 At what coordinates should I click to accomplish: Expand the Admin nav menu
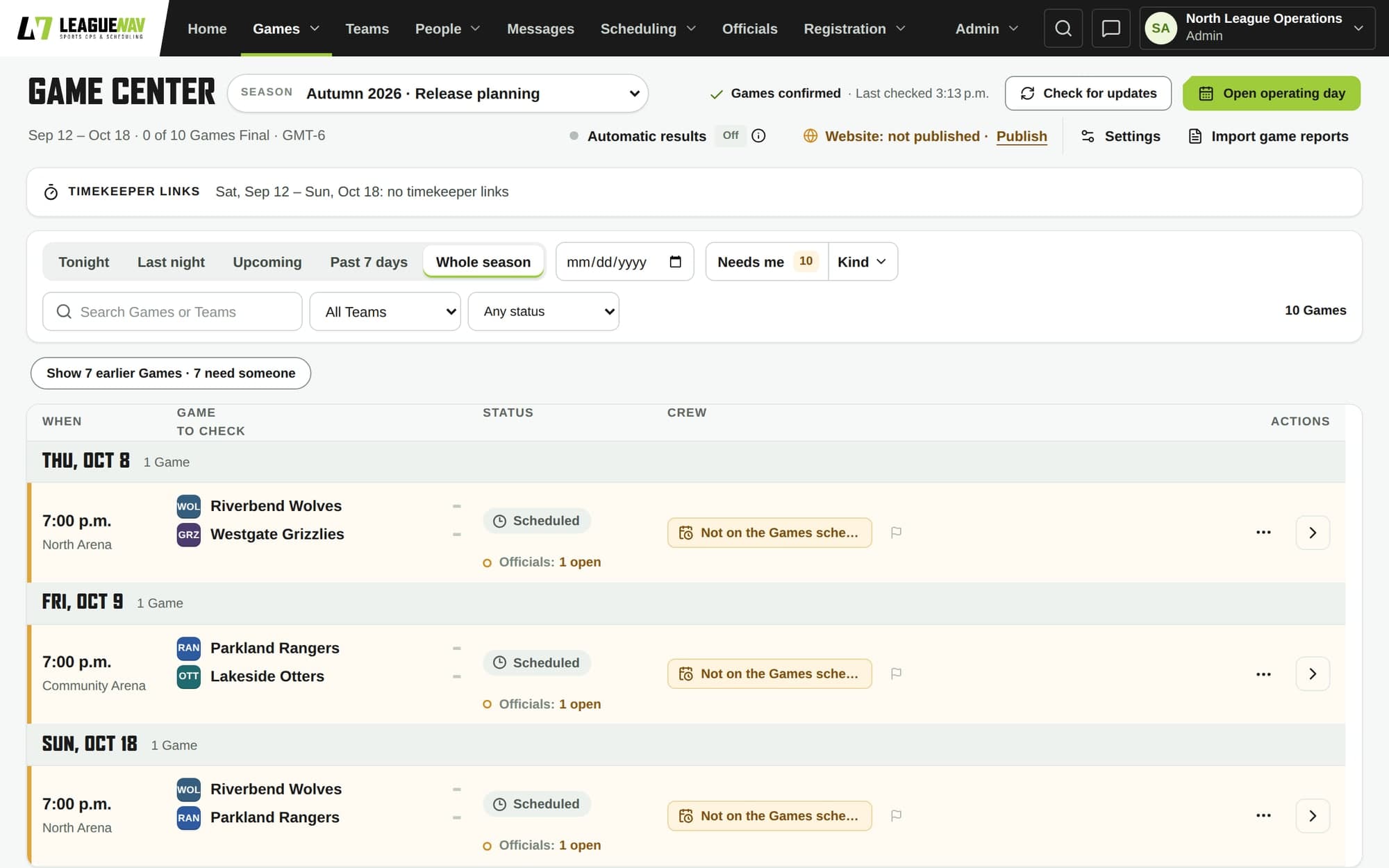coord(986,28)
